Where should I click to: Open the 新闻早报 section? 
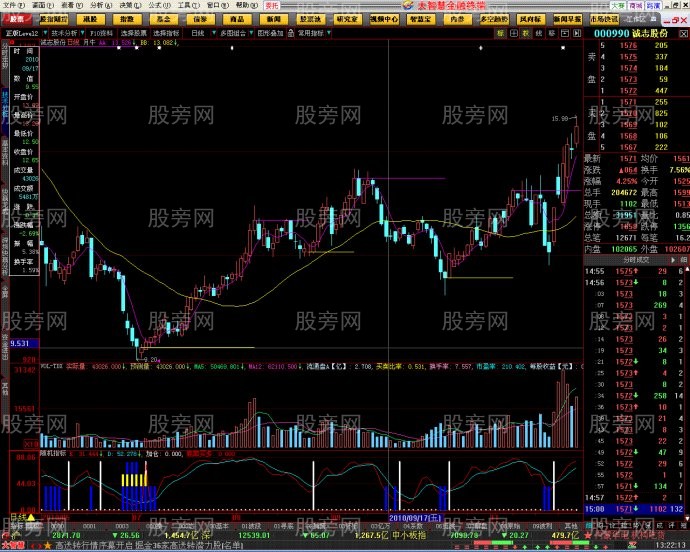[x=568, y=19]
